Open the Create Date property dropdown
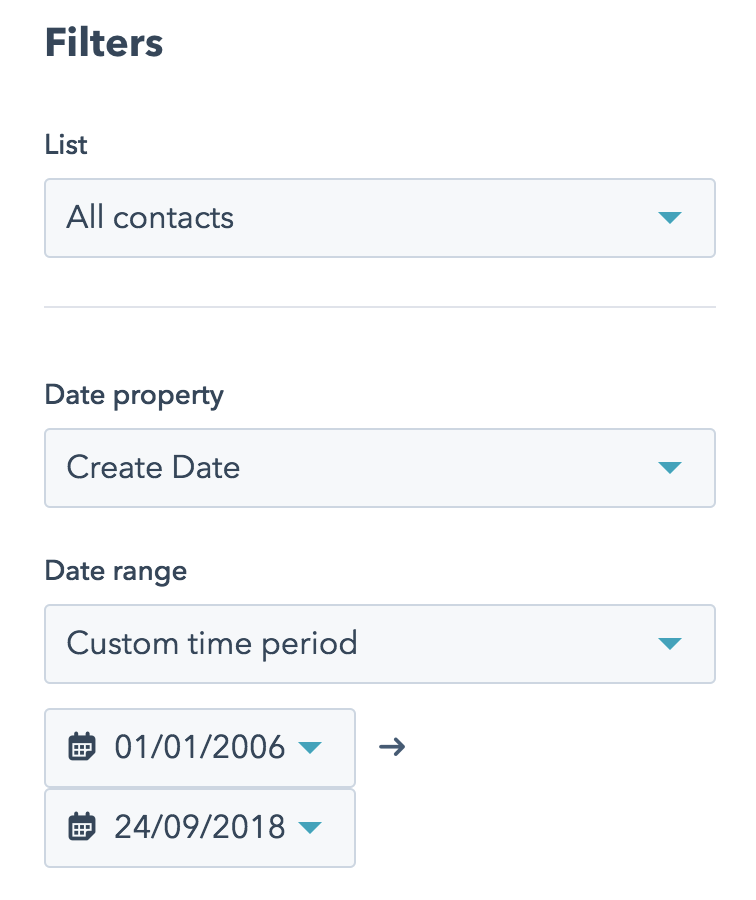 point(380,468)
